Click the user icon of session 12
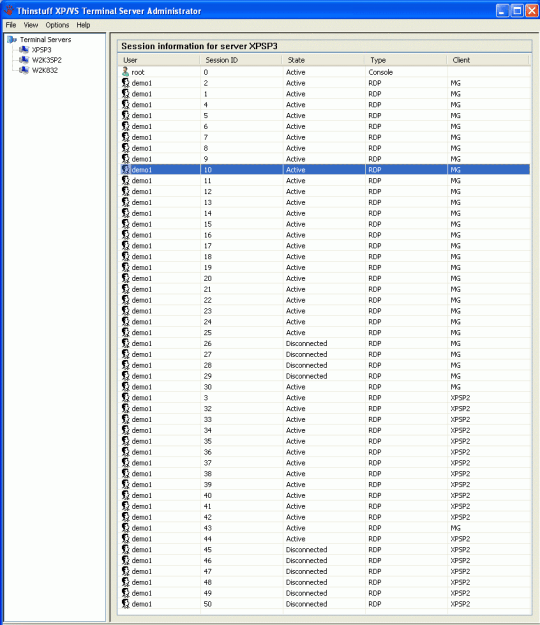This screenshot has width=540, height=625. click(126, 191)
